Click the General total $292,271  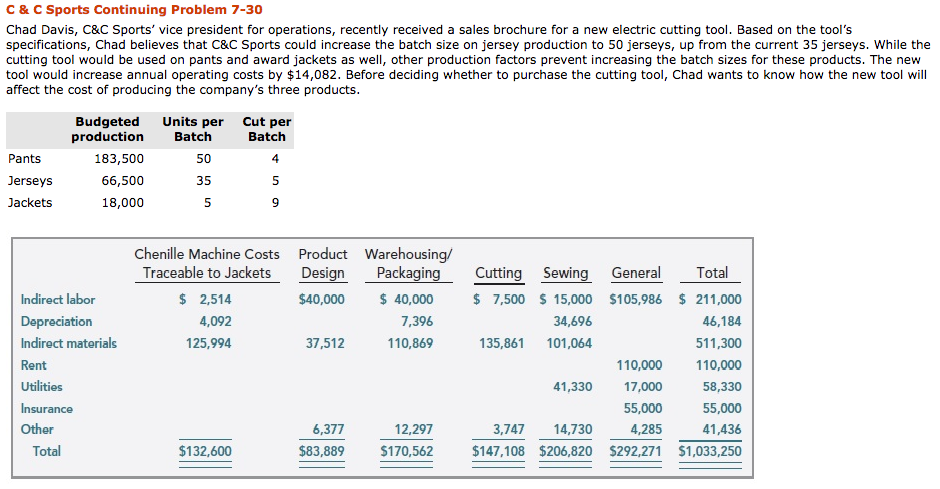click(636, 451)
